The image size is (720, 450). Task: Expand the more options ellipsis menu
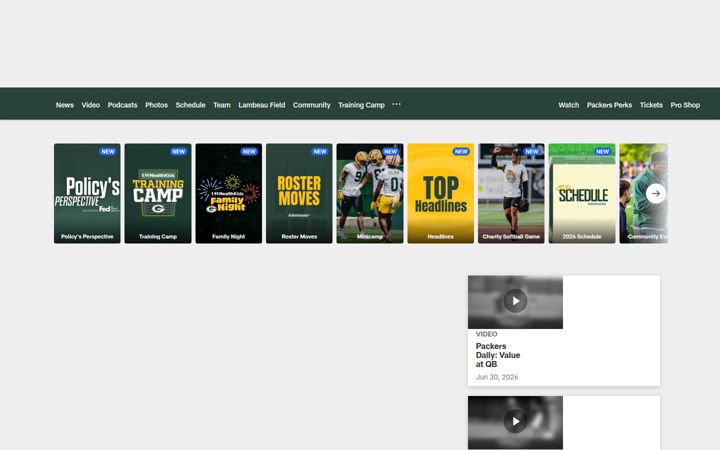(396, 104)
